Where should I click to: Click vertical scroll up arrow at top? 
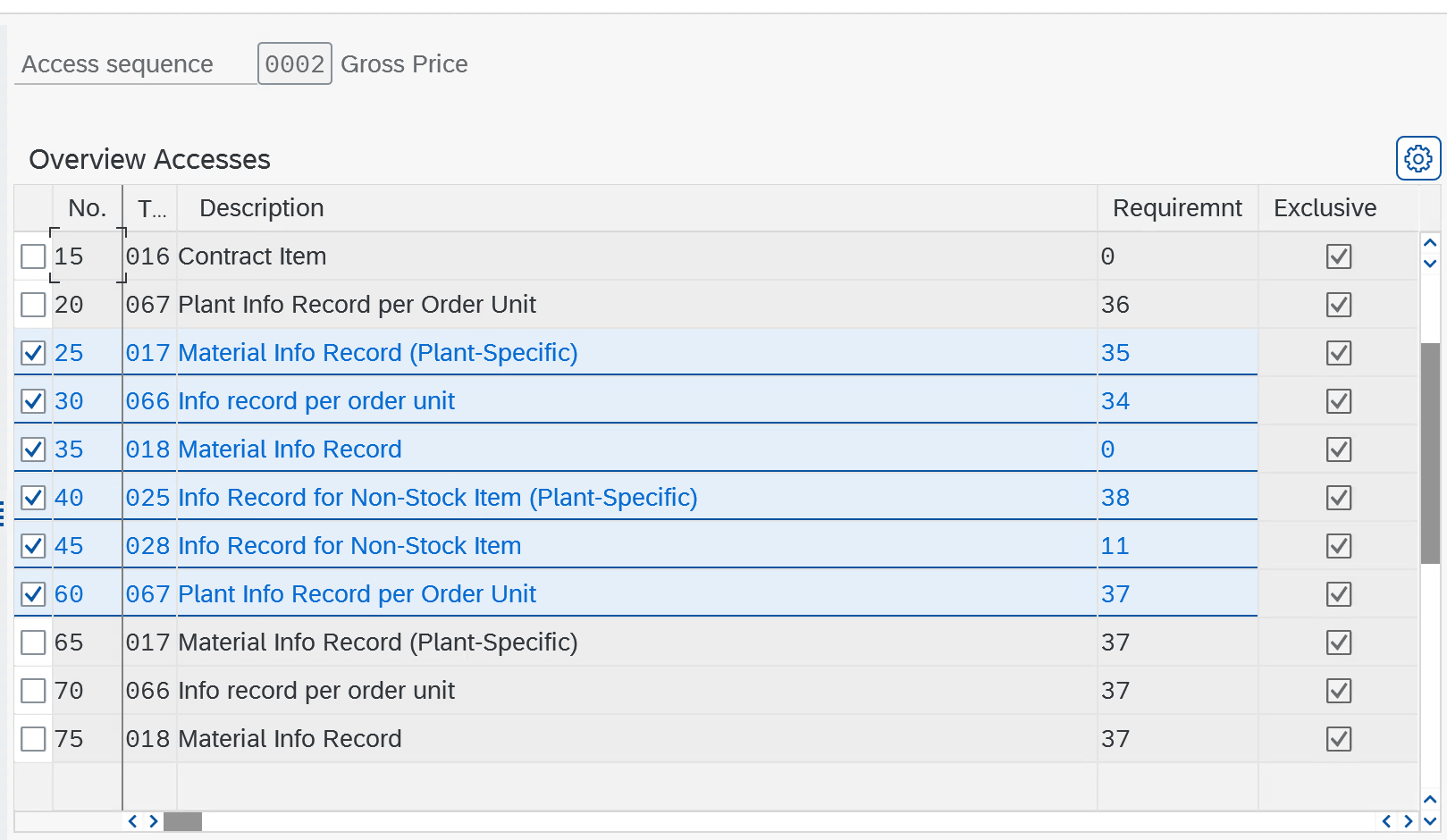click(1430, 243)
